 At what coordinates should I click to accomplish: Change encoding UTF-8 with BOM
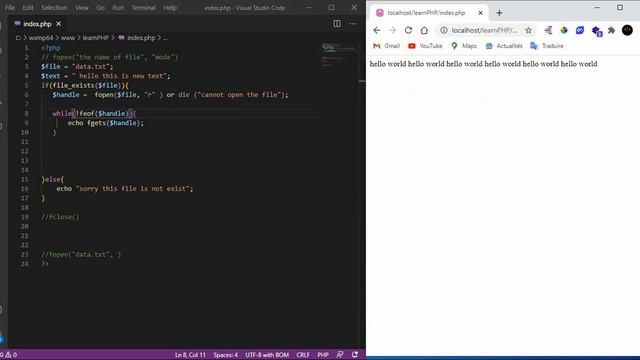point(267,355)
